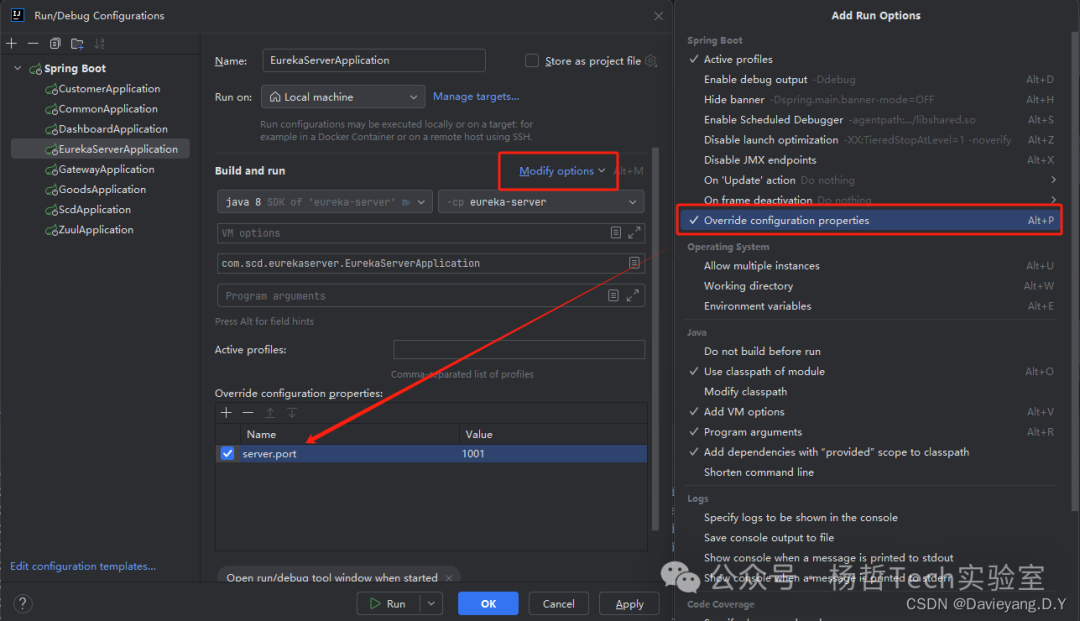Open -cp eureka-server classpath dropdown
This screenshot has height=621, width=1080.
pyautogui.click(x=541, y=202)
